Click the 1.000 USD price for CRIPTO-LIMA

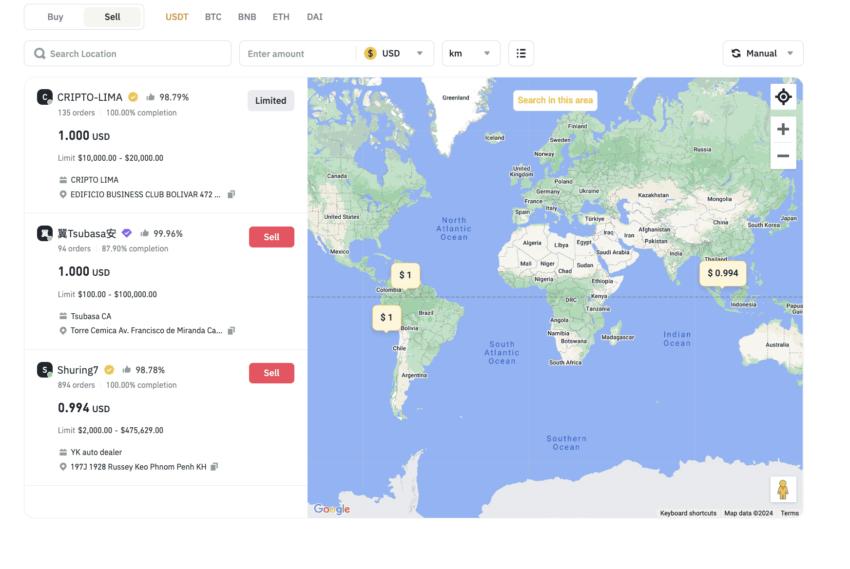tap(84, 135)
